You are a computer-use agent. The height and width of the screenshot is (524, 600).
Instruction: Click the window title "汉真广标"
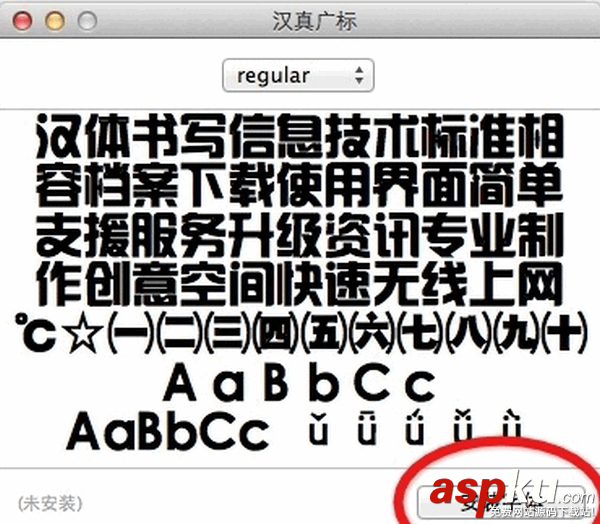(315, 21)
